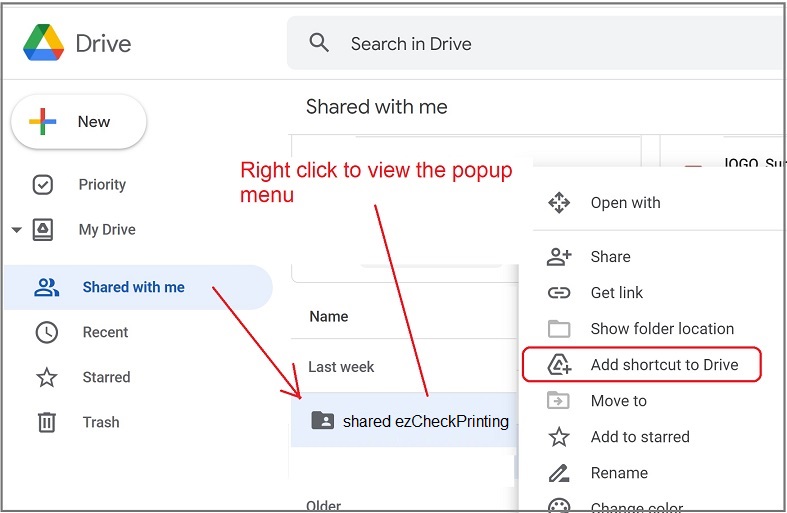This screenshot has width=787, height=513.
Task: Click the Share add-person icon
Action: 559,257
